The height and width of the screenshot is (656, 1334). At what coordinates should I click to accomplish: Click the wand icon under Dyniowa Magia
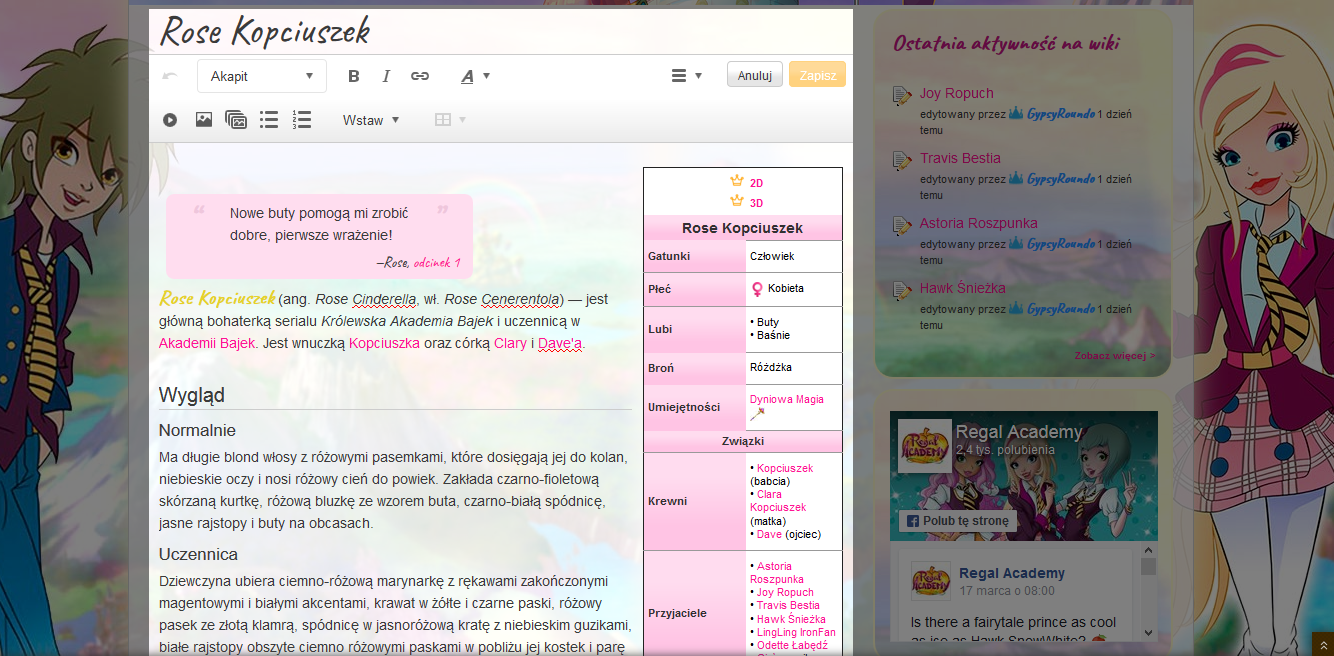point(757,414)
